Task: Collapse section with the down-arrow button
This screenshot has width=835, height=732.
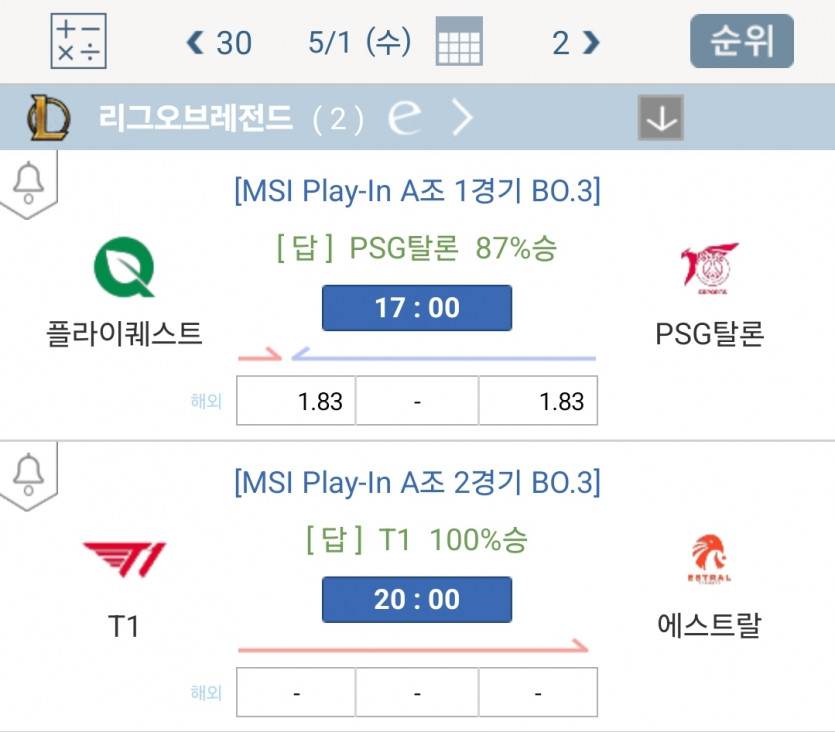Action: point(660,119)
